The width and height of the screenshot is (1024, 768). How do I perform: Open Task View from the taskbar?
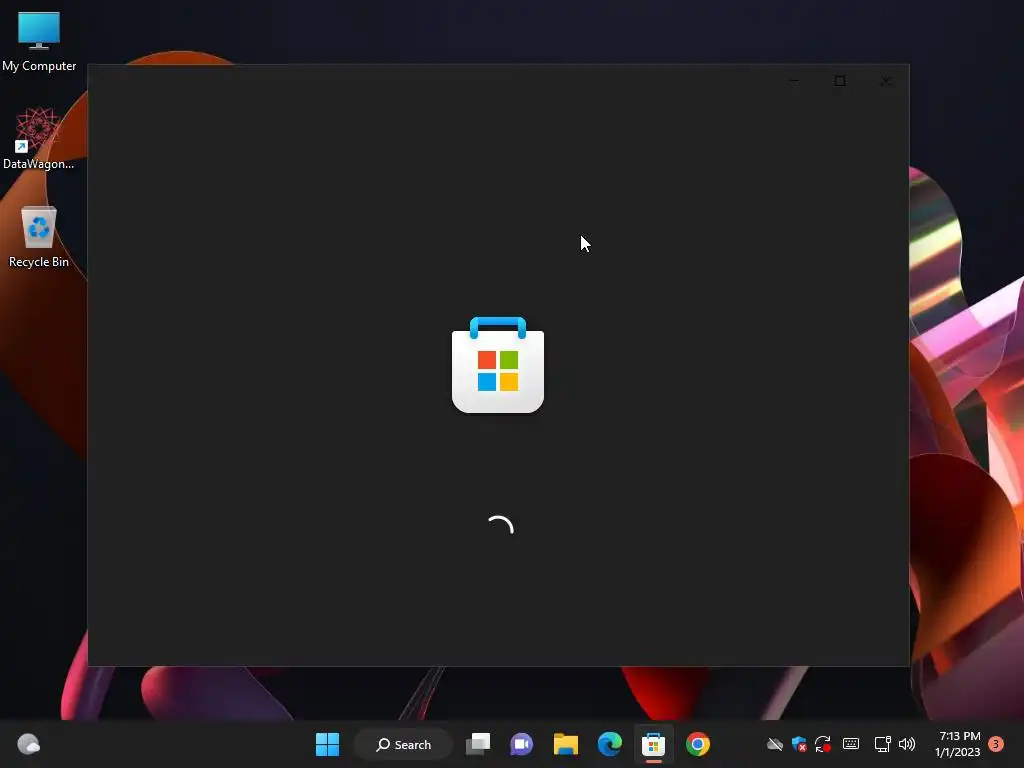tap(478, 744)
